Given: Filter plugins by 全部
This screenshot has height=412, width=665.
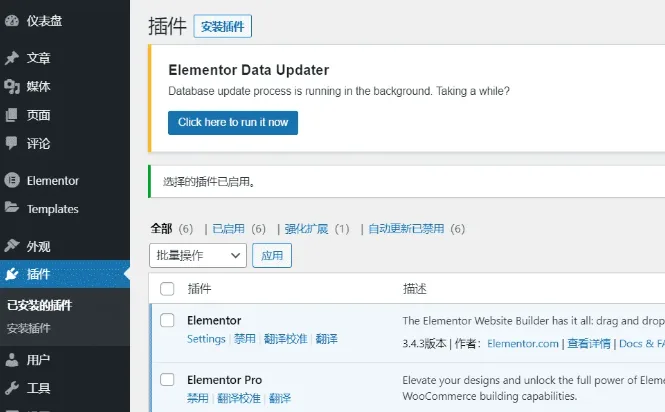Looking at the screenshot, I should tap(161, 229).
